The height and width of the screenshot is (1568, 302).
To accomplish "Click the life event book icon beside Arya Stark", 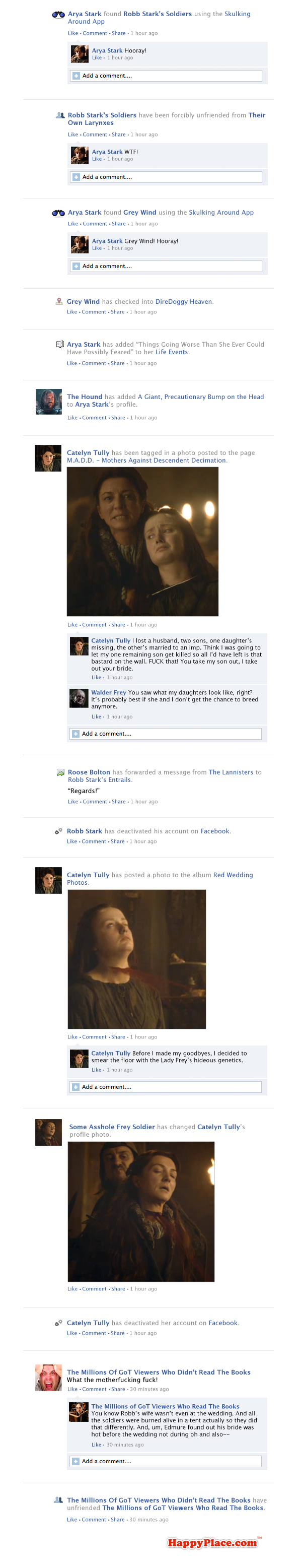I will 59,344.
